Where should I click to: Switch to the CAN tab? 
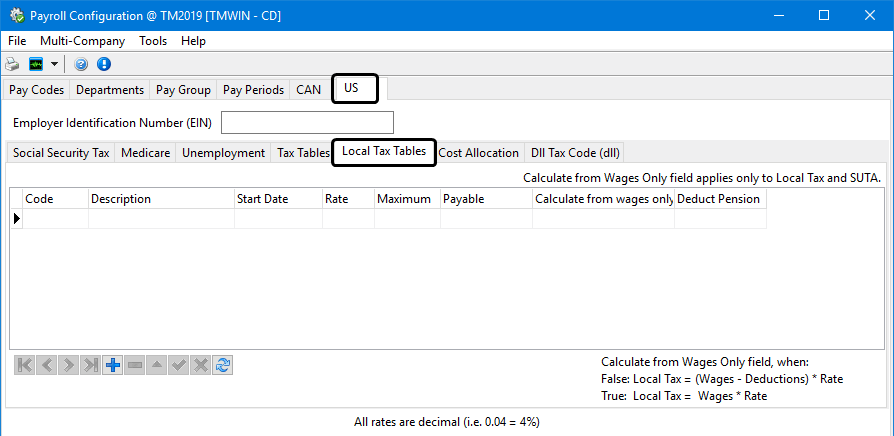(308, 90)
